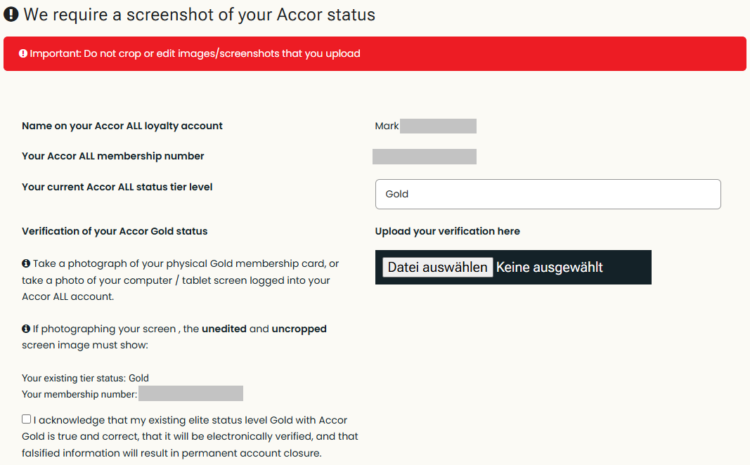Click the text 'Your existing tier status: Gold'
This screenshot has height=465, width=750.
click(85, 378)
